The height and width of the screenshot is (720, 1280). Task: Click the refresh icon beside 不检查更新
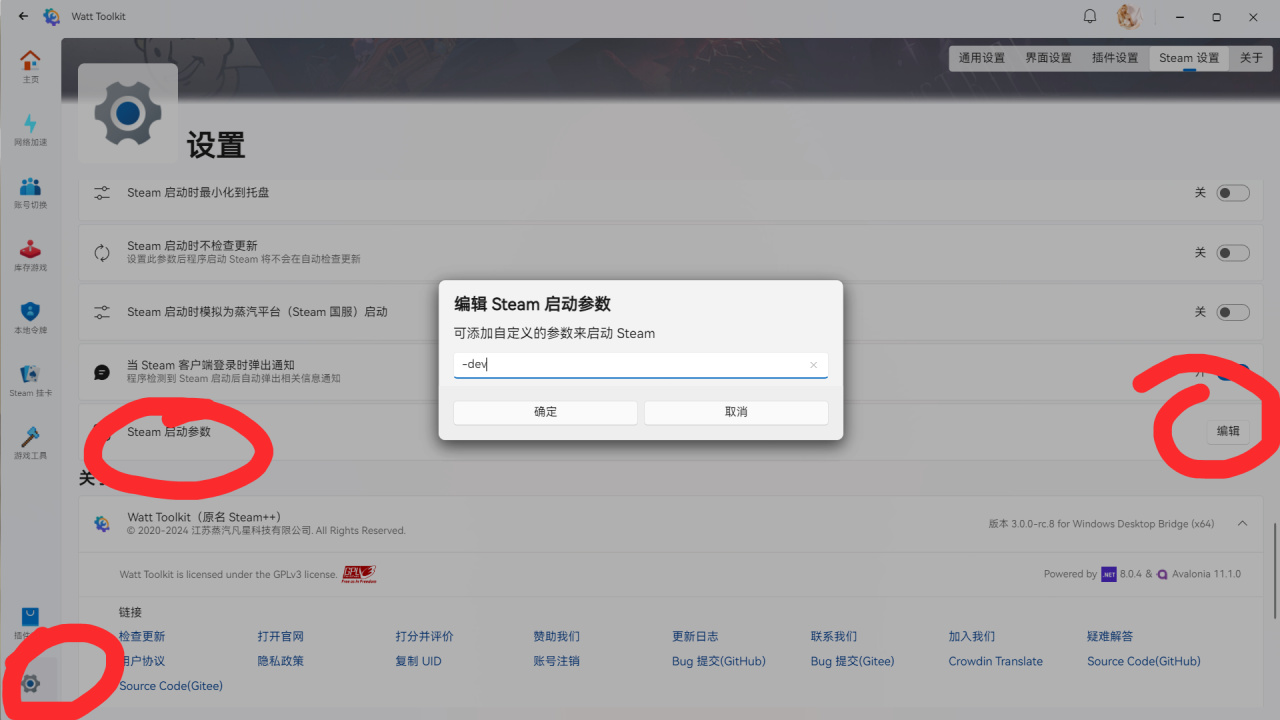pos(102,252)
